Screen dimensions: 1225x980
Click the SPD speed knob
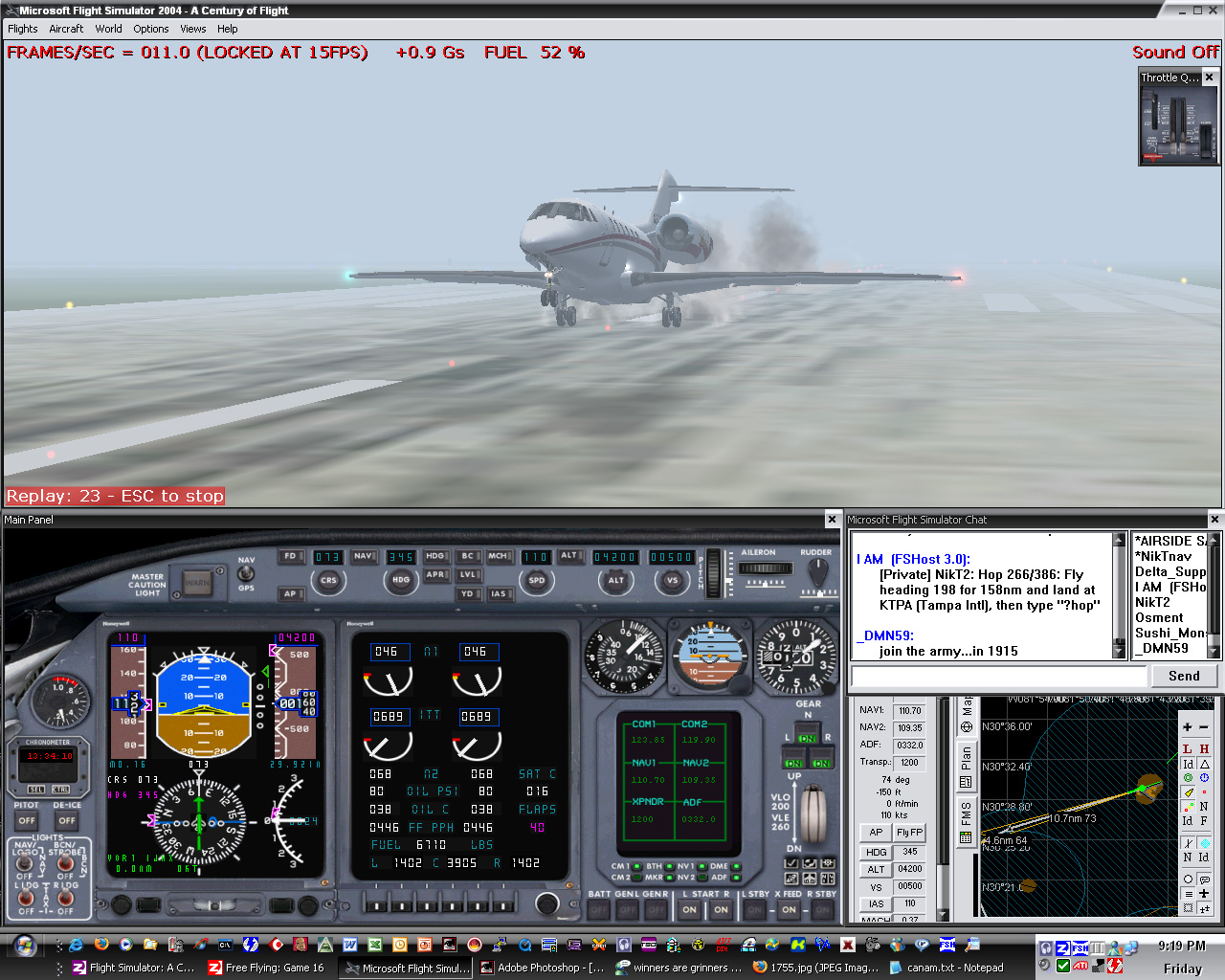(536, 580)
